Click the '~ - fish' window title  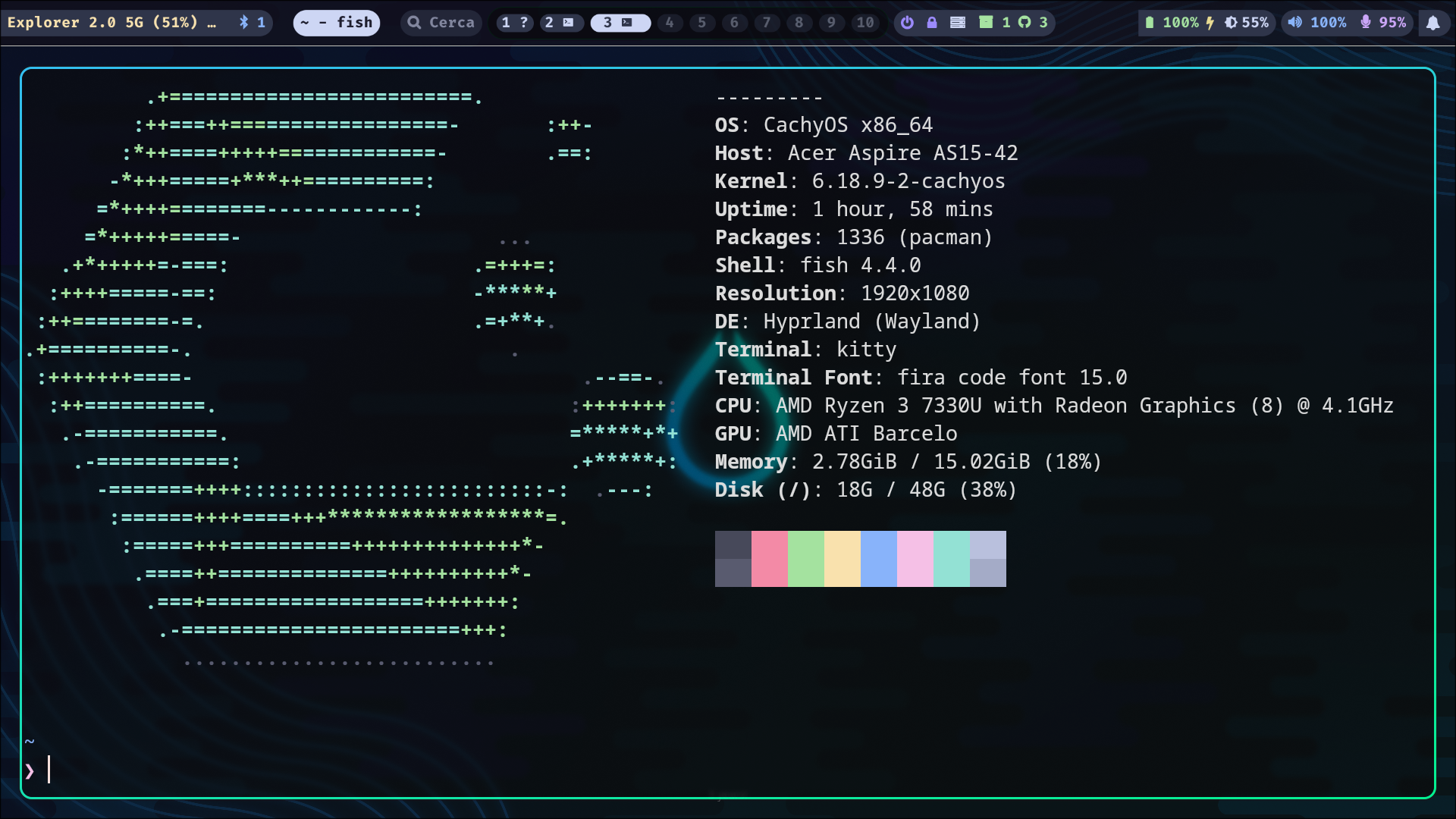click(337, 23)
